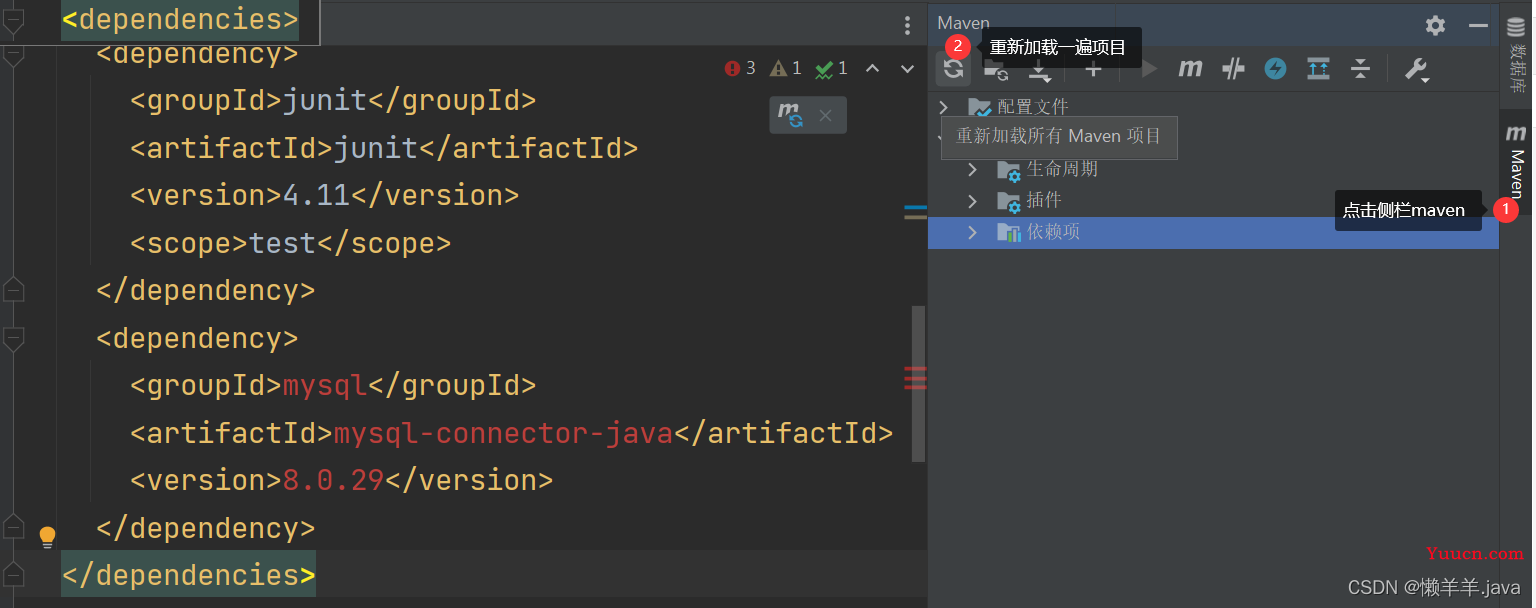
Task: Go to next highlighted problem arrow
Action: coord(907,68)
